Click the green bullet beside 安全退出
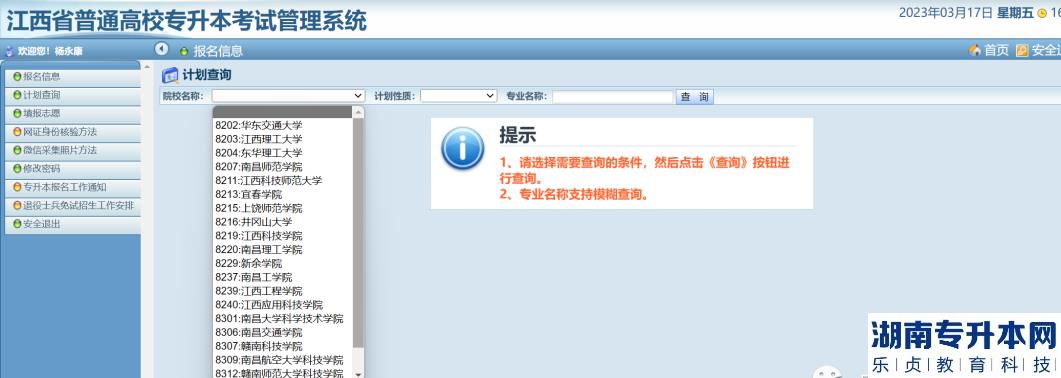Screen dimensions: 1061x378 click(18, 224)
